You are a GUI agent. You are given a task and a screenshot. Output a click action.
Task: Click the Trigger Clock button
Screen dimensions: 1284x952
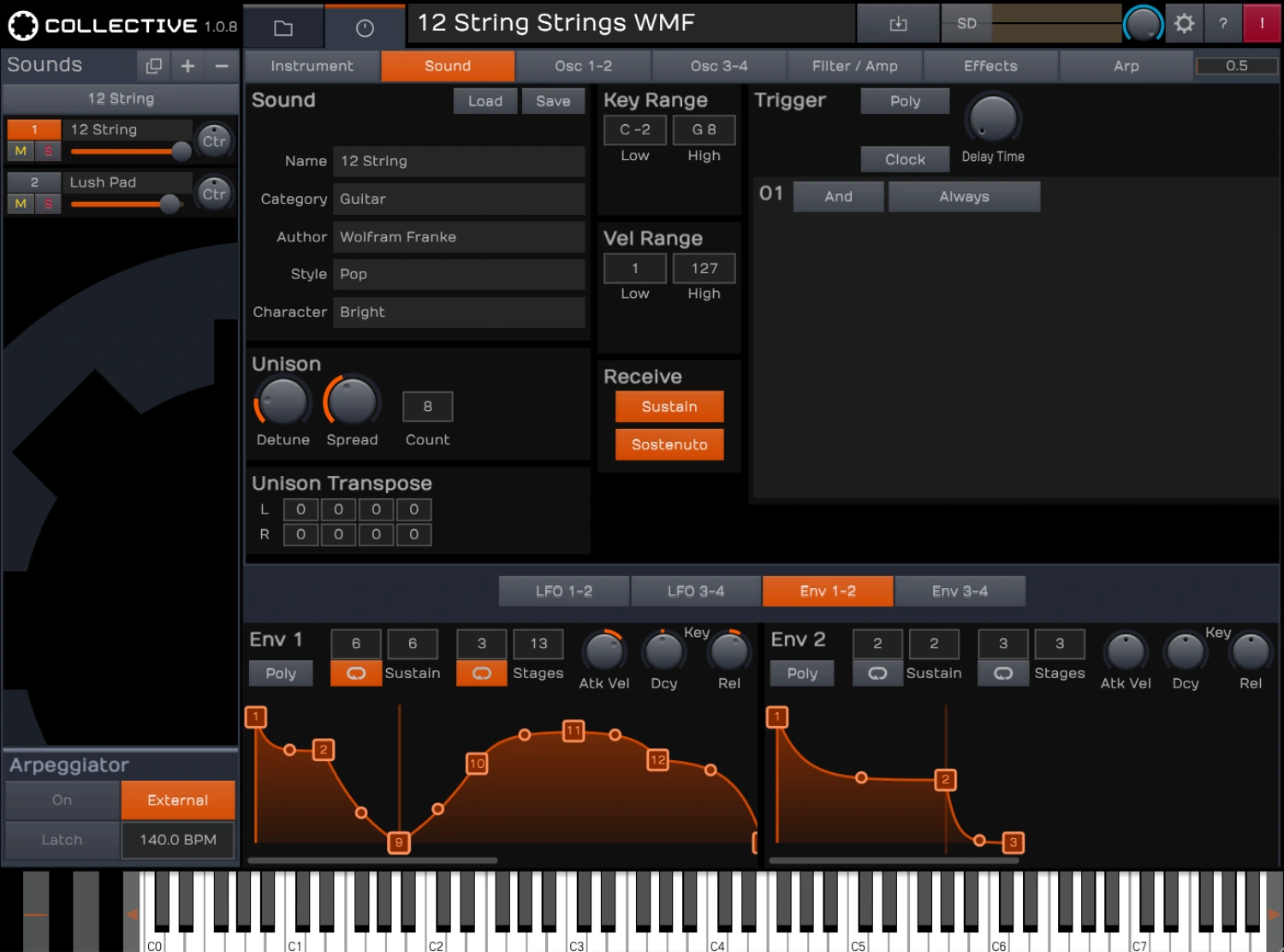pos(905,159)
